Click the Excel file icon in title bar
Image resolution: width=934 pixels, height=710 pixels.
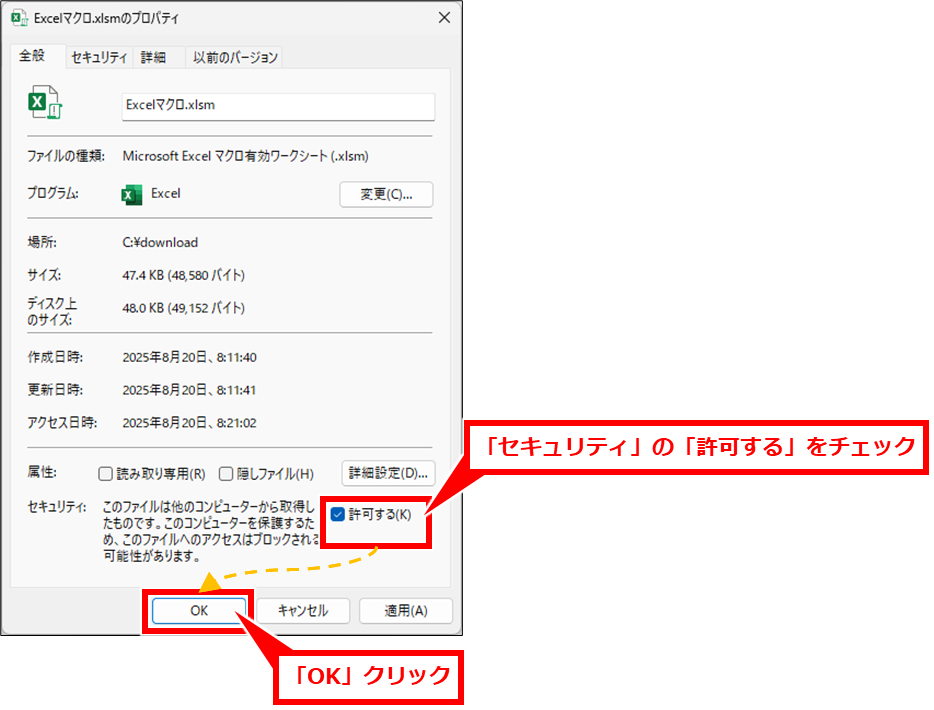[19, 18]
